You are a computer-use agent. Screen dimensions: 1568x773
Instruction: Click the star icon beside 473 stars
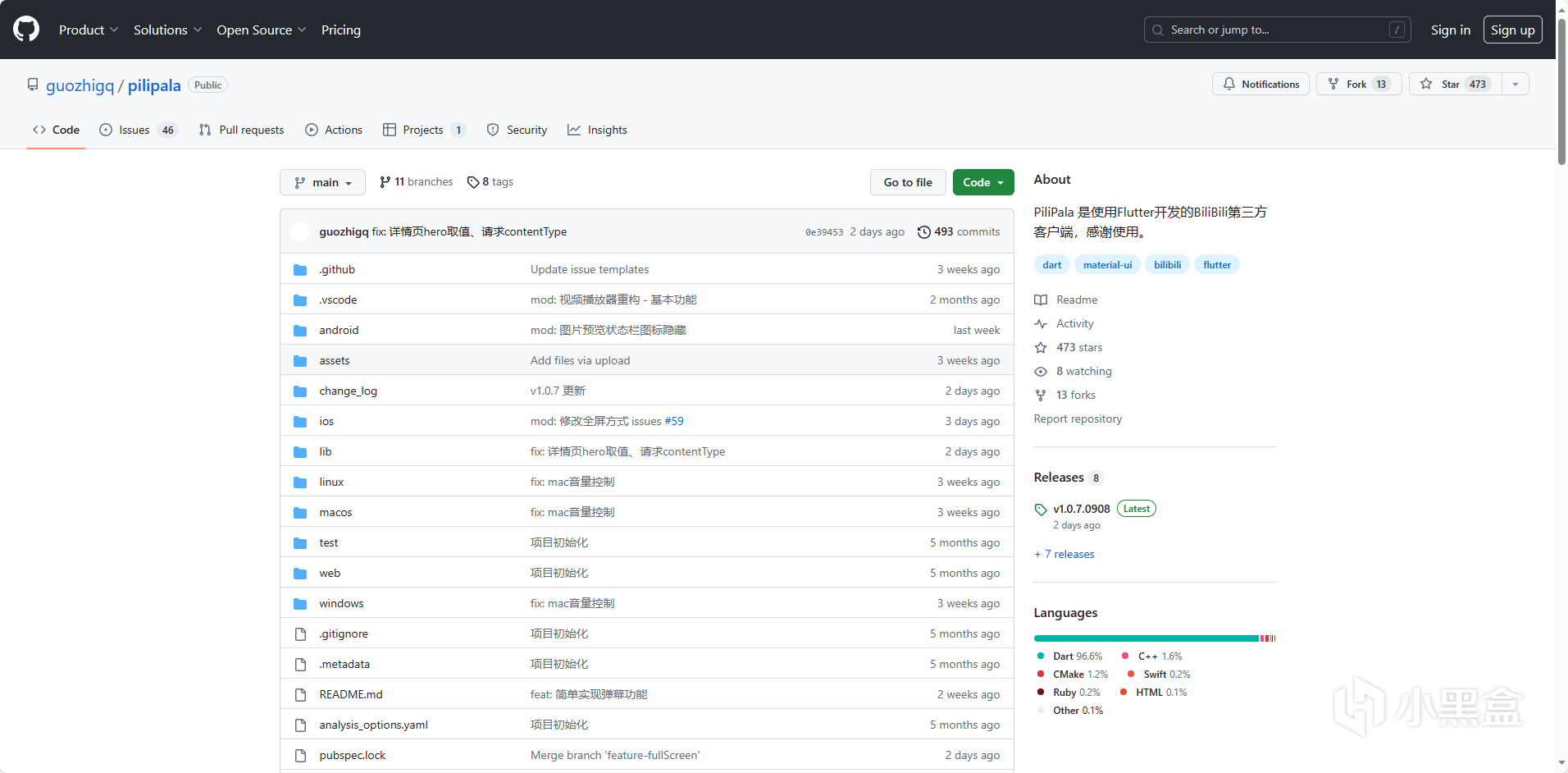coord(1041,348)
